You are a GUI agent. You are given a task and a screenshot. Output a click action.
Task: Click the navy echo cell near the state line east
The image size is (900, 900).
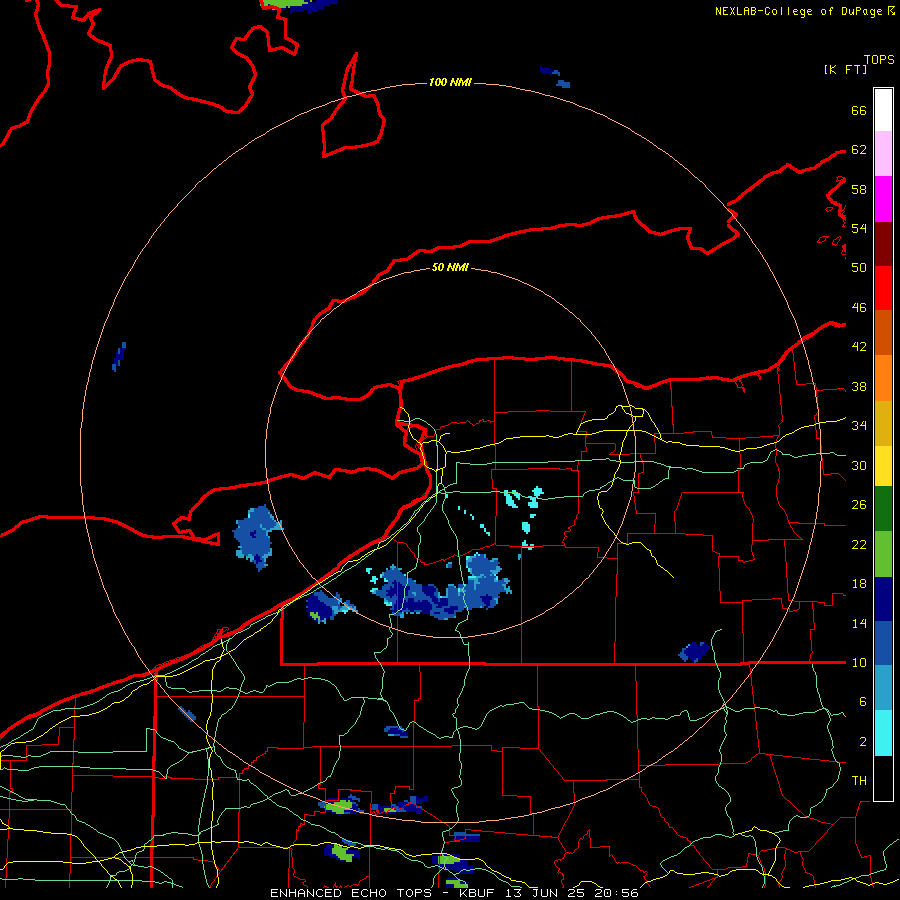point(695,652)
